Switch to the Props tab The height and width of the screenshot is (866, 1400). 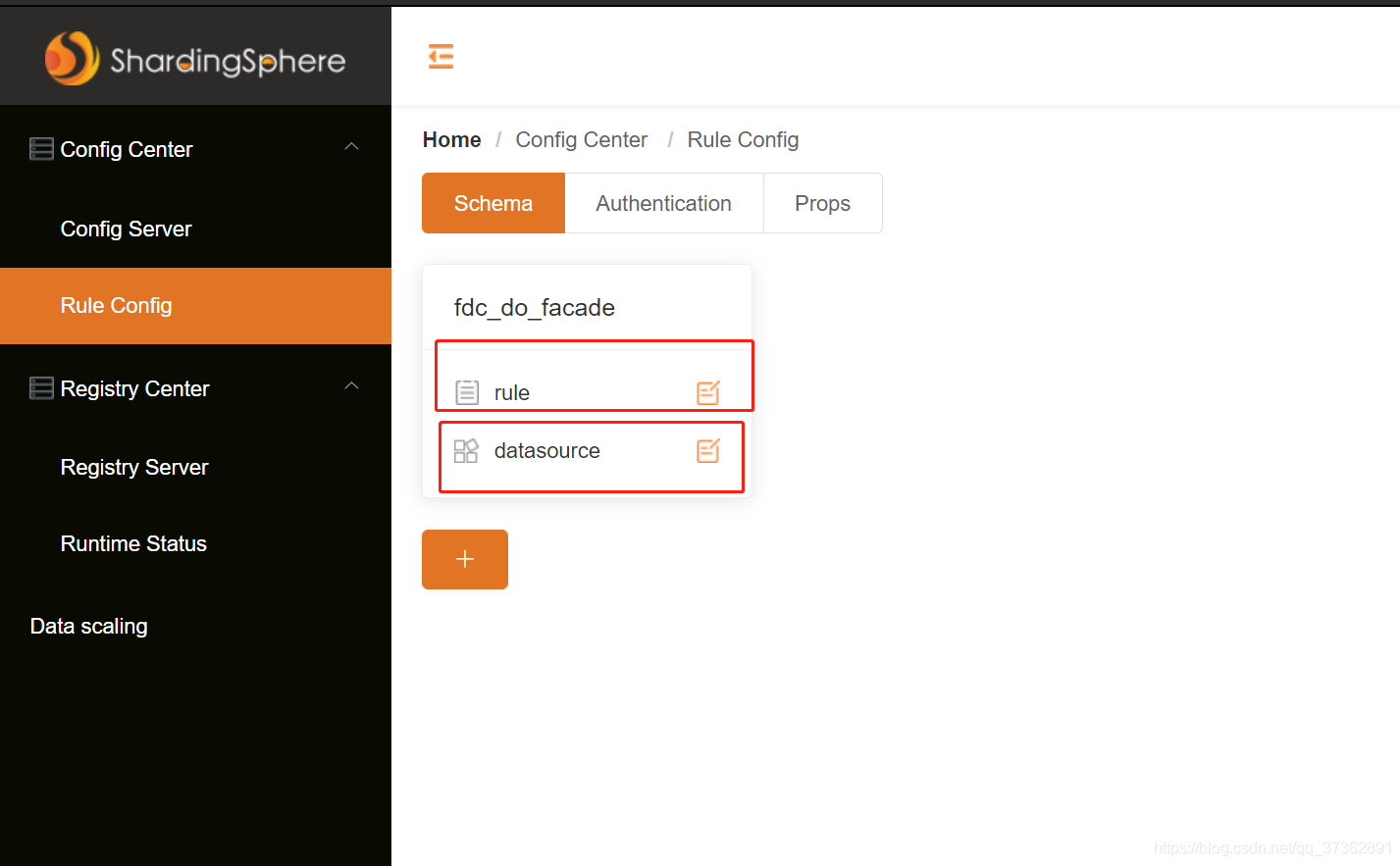tap(822, 203)
